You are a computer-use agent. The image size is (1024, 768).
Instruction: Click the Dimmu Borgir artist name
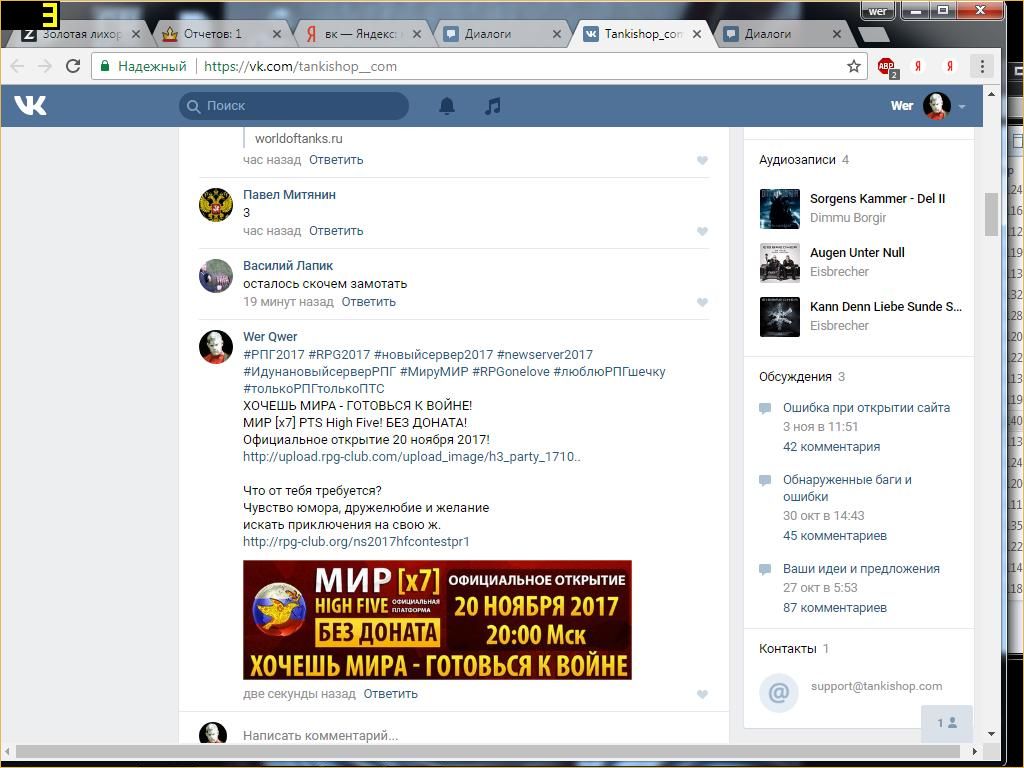point(848,218)
